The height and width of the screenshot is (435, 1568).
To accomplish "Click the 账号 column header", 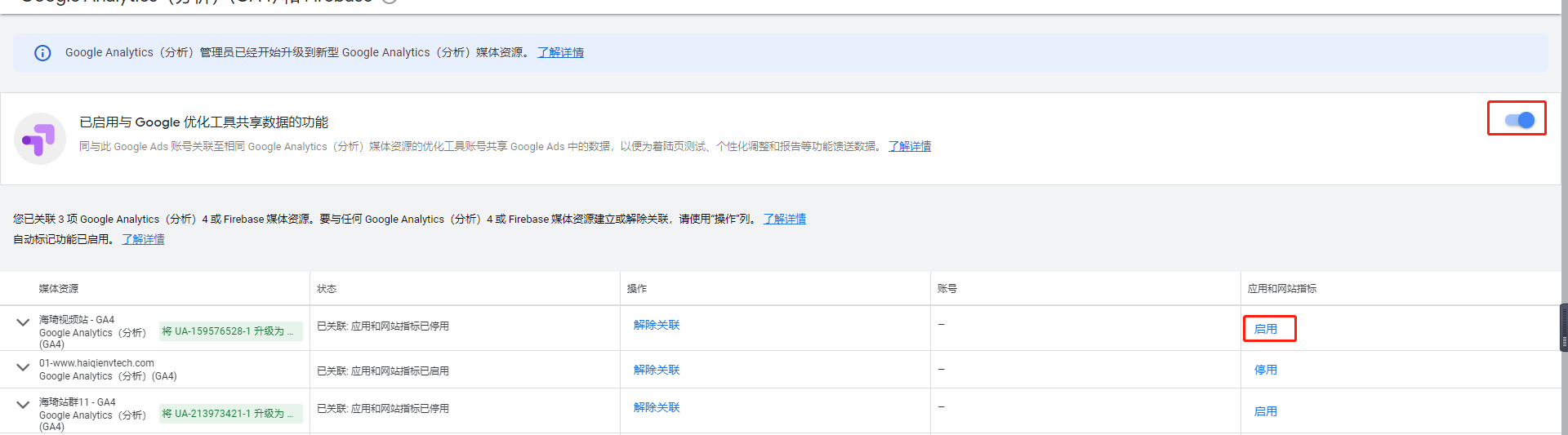I will (947, 289).
